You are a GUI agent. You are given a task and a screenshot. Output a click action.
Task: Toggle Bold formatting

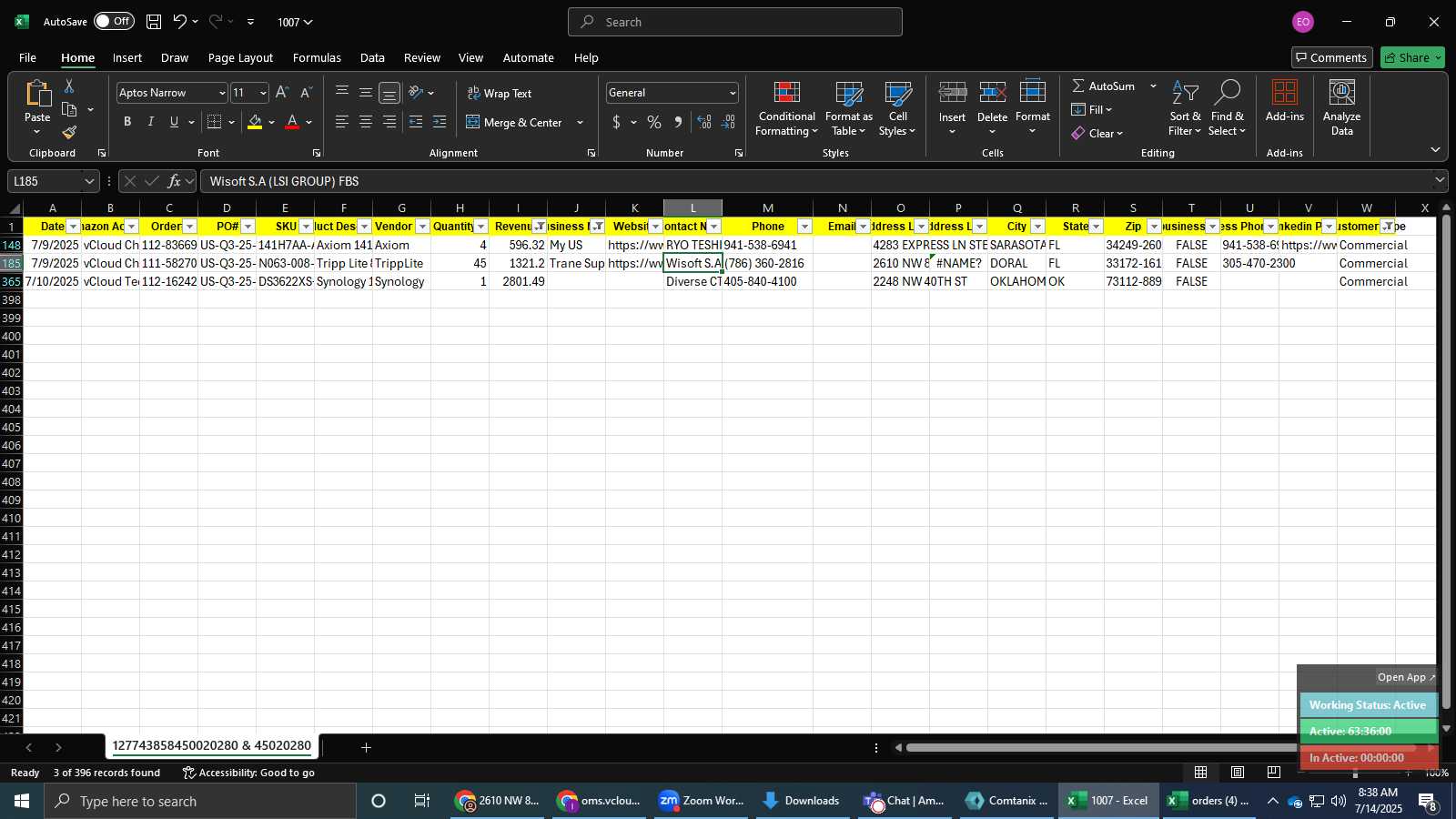(x=127, y=122)
